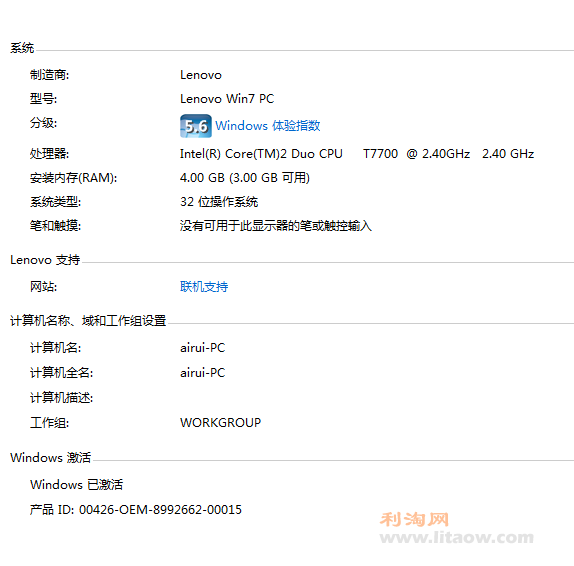The width and height of the screenshot is (574, 566).
Task: Select the model text Lenovo Win7 PC
Action: pos(227,99)
